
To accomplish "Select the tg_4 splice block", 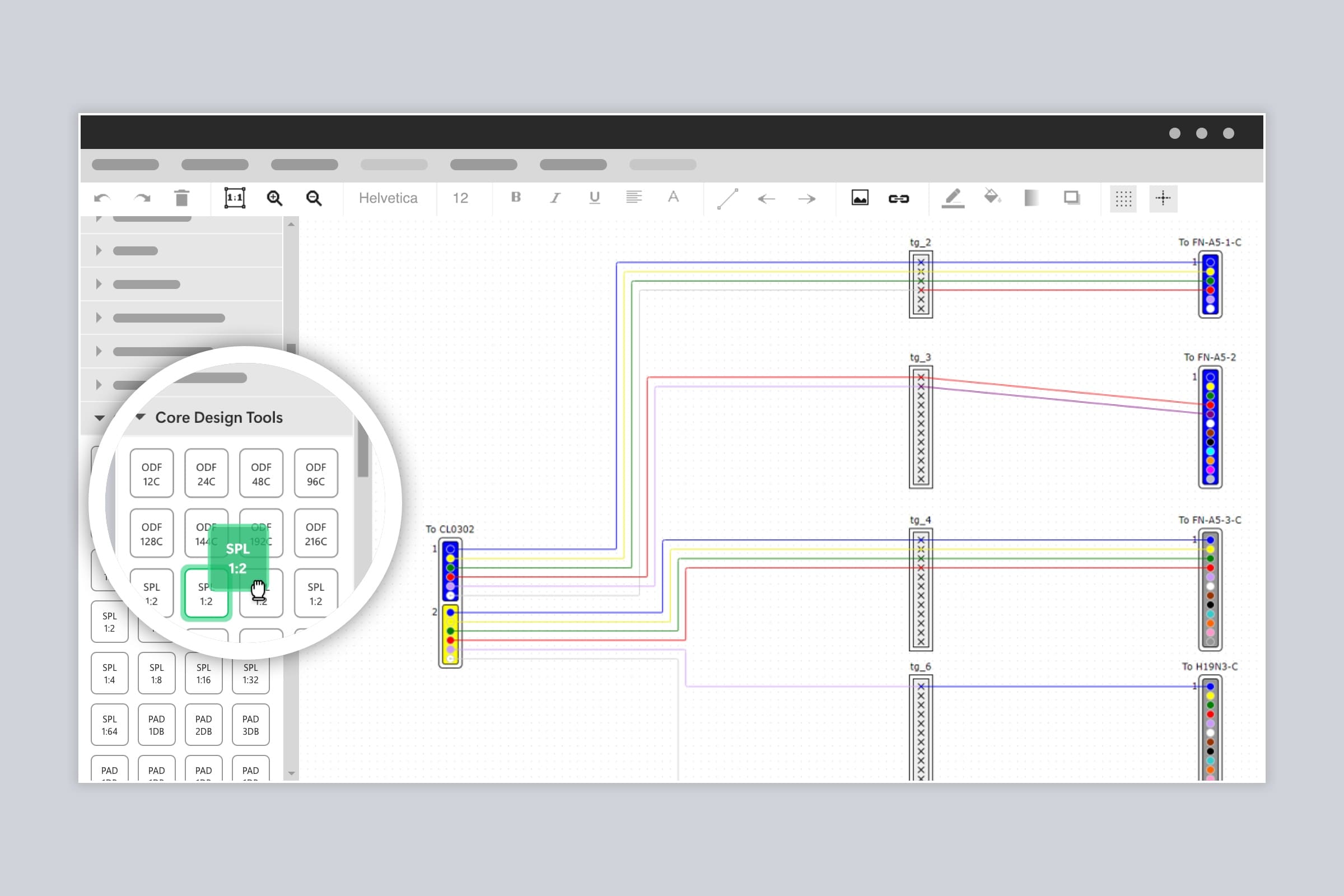I will (921, 590).
